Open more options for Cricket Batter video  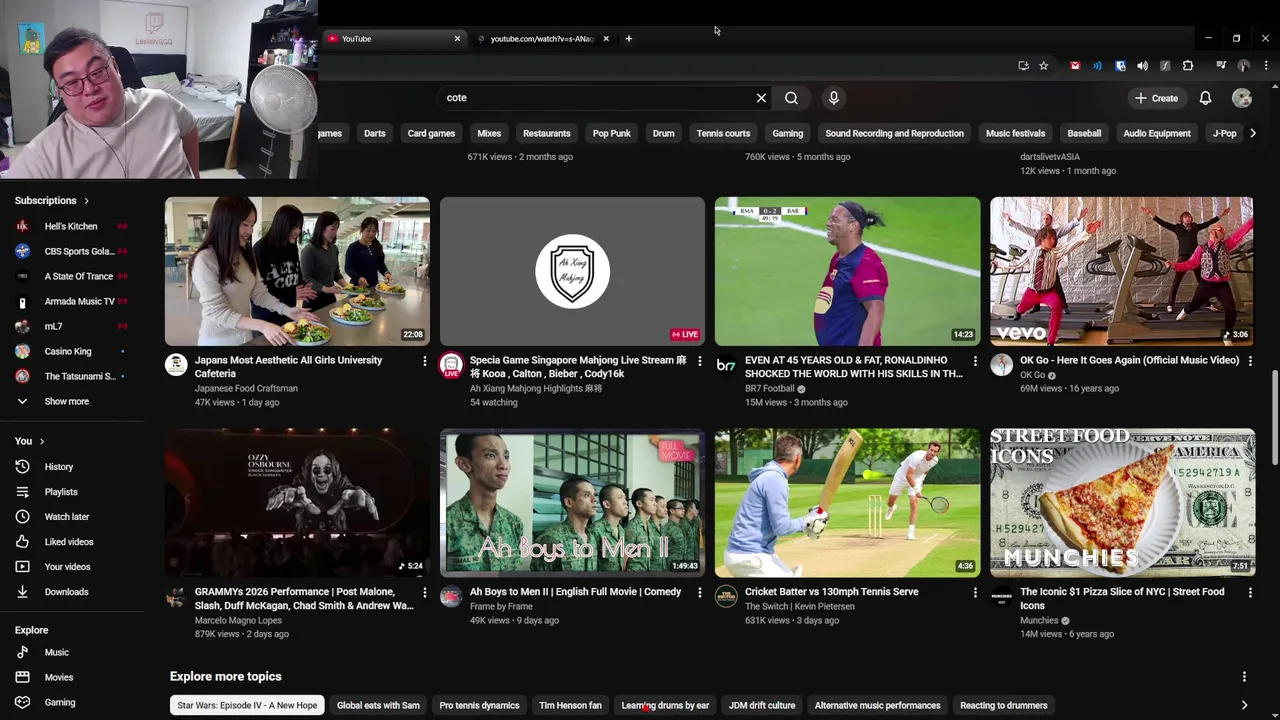pos(975,593)
